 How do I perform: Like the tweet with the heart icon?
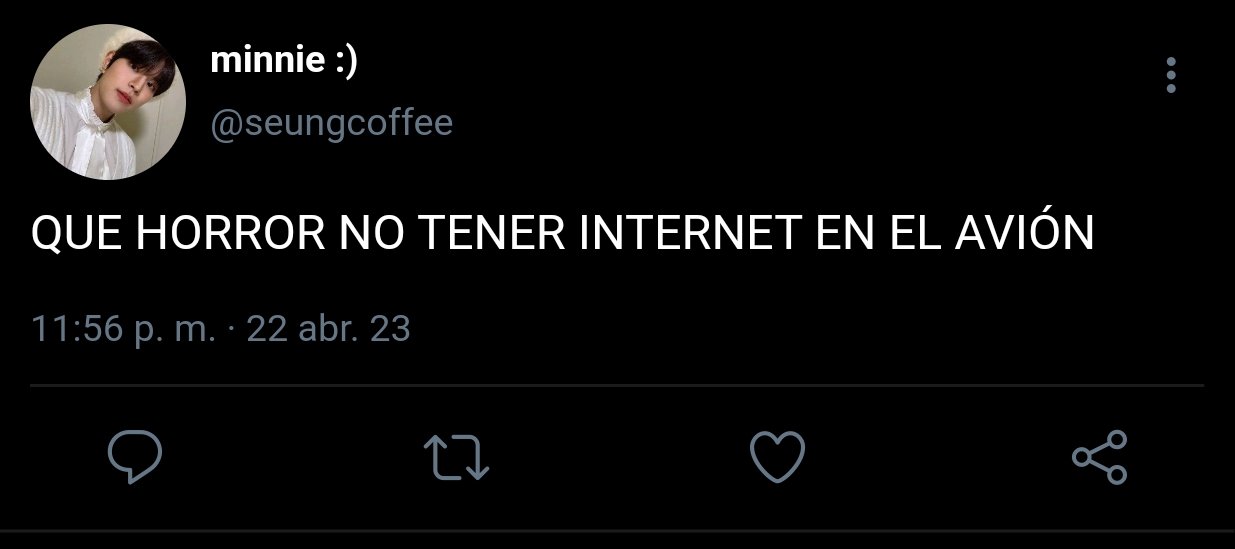[x=777, y=457]
